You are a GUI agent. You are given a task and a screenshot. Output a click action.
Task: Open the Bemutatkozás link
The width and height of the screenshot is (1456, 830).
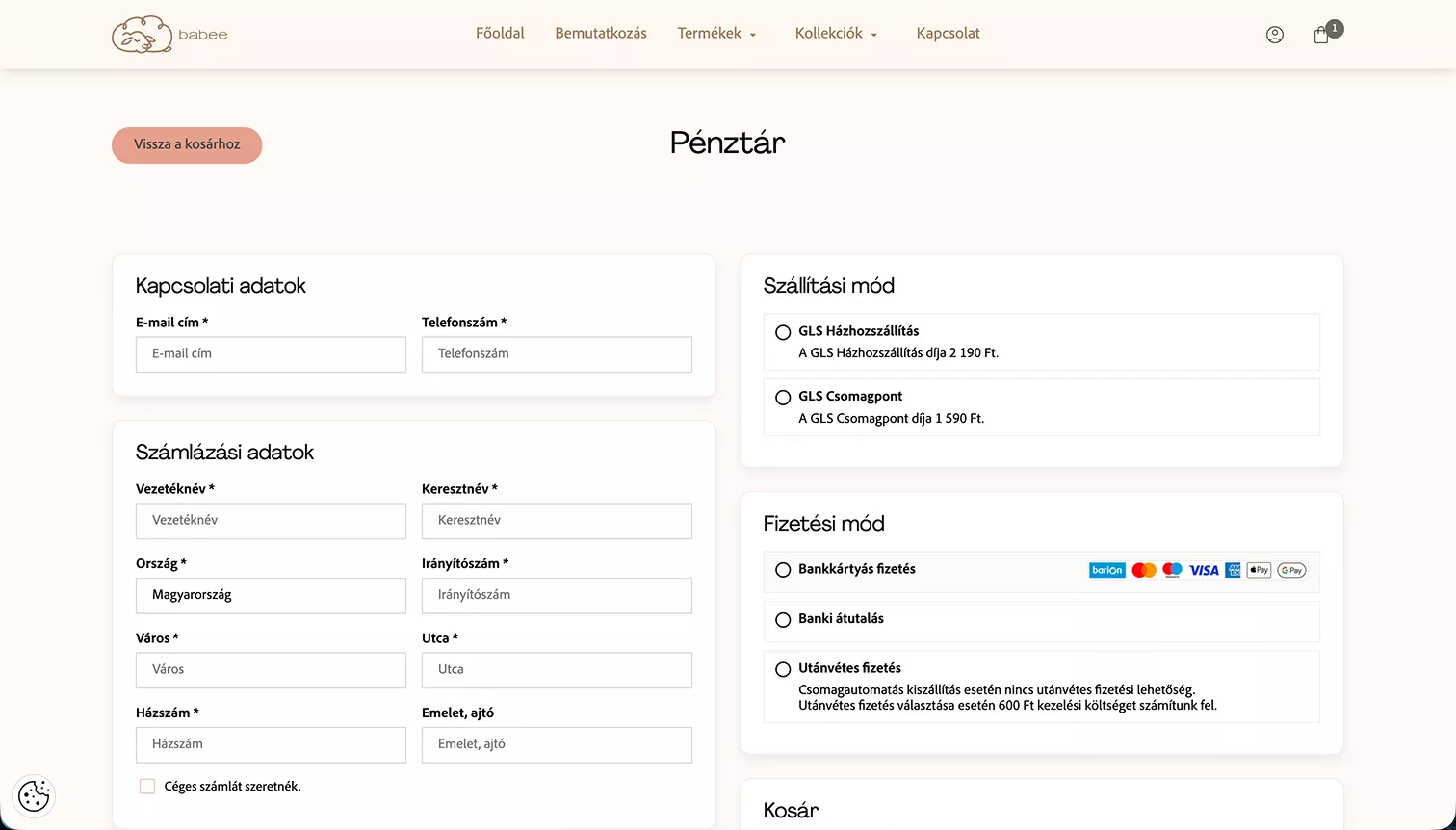click(x=600, y=34)
